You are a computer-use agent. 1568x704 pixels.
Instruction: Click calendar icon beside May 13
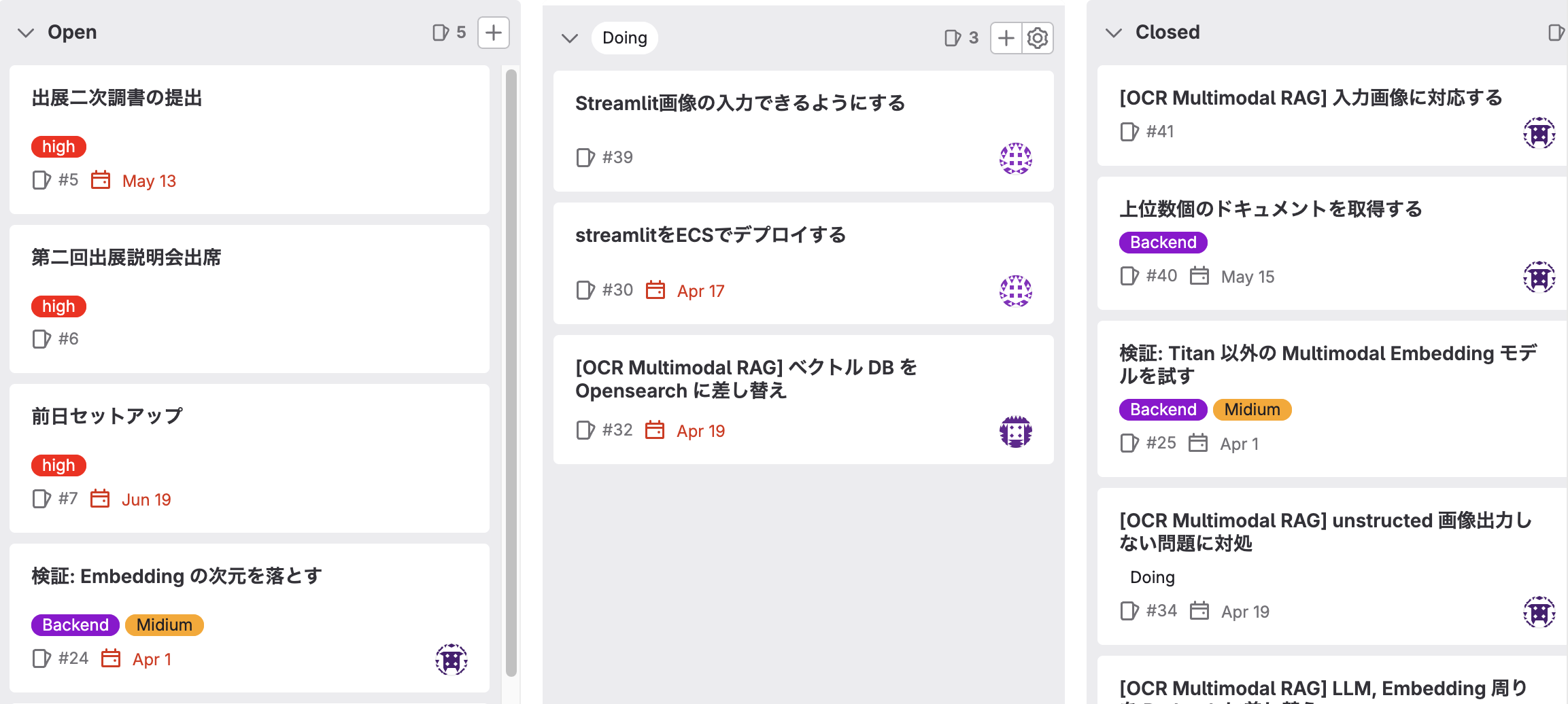[101, 180]
